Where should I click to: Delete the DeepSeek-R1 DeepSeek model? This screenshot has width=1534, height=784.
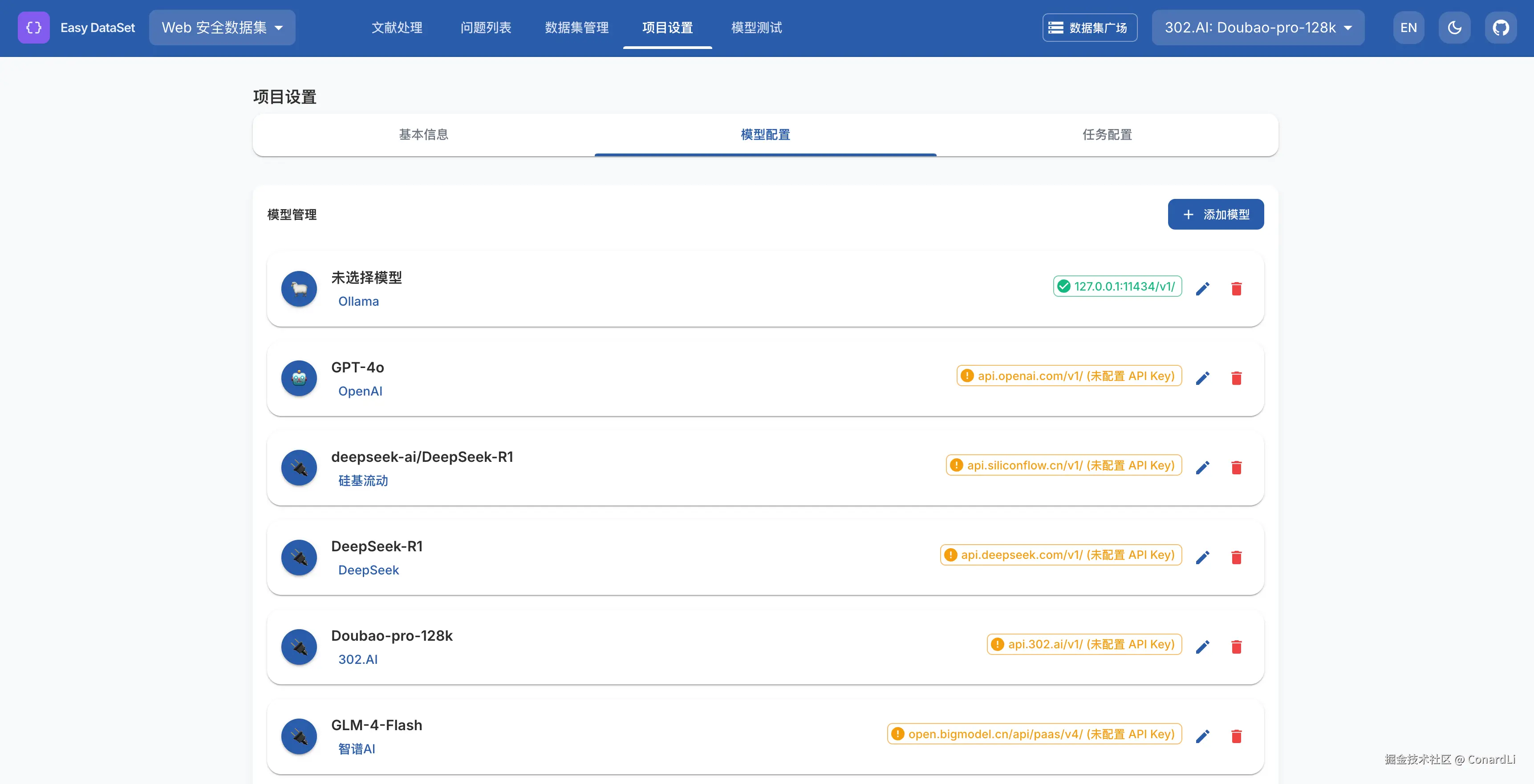click(1236, 557)
